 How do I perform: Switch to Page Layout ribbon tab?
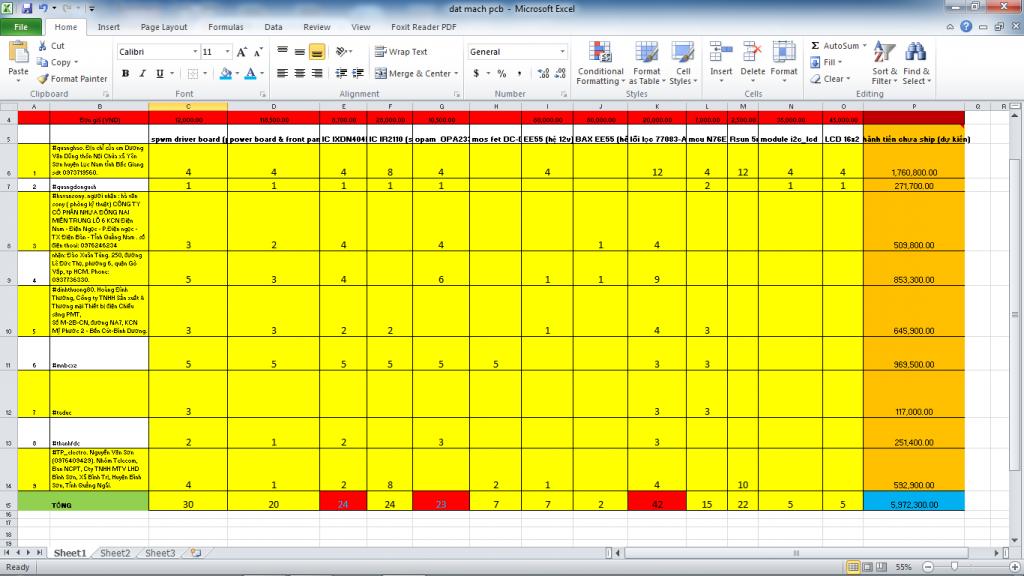pos(164,27)
